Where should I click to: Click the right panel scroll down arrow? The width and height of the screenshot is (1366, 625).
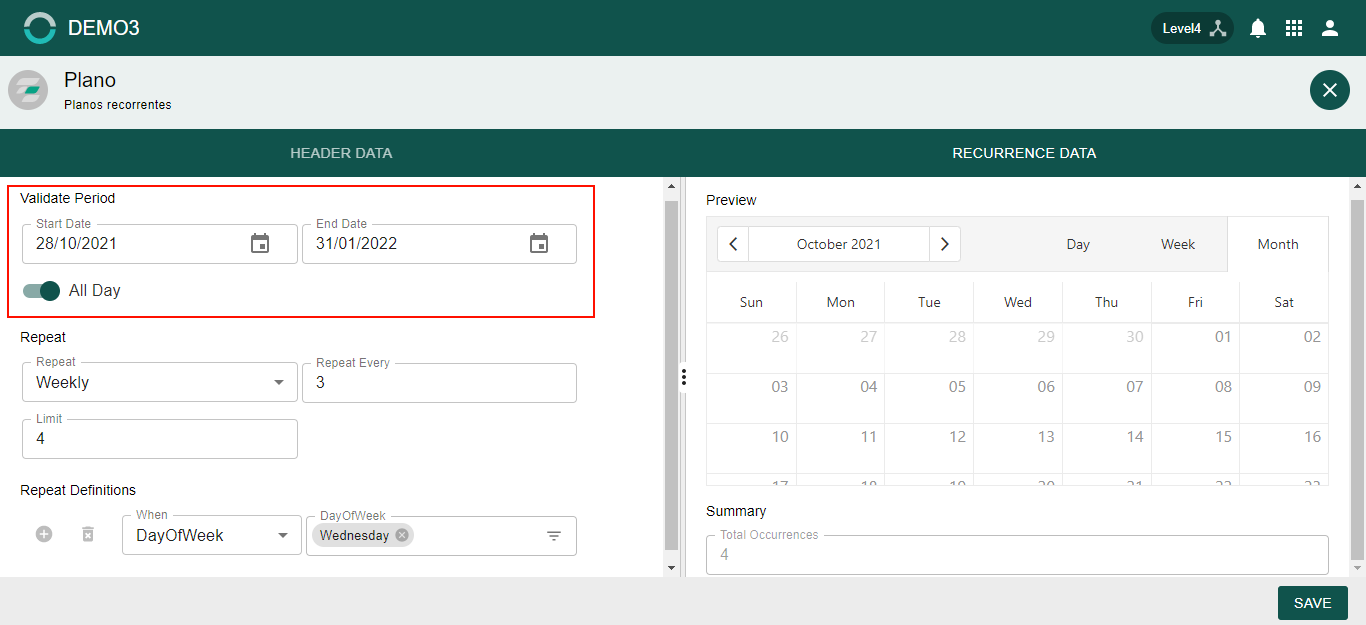click(1357, 568)
